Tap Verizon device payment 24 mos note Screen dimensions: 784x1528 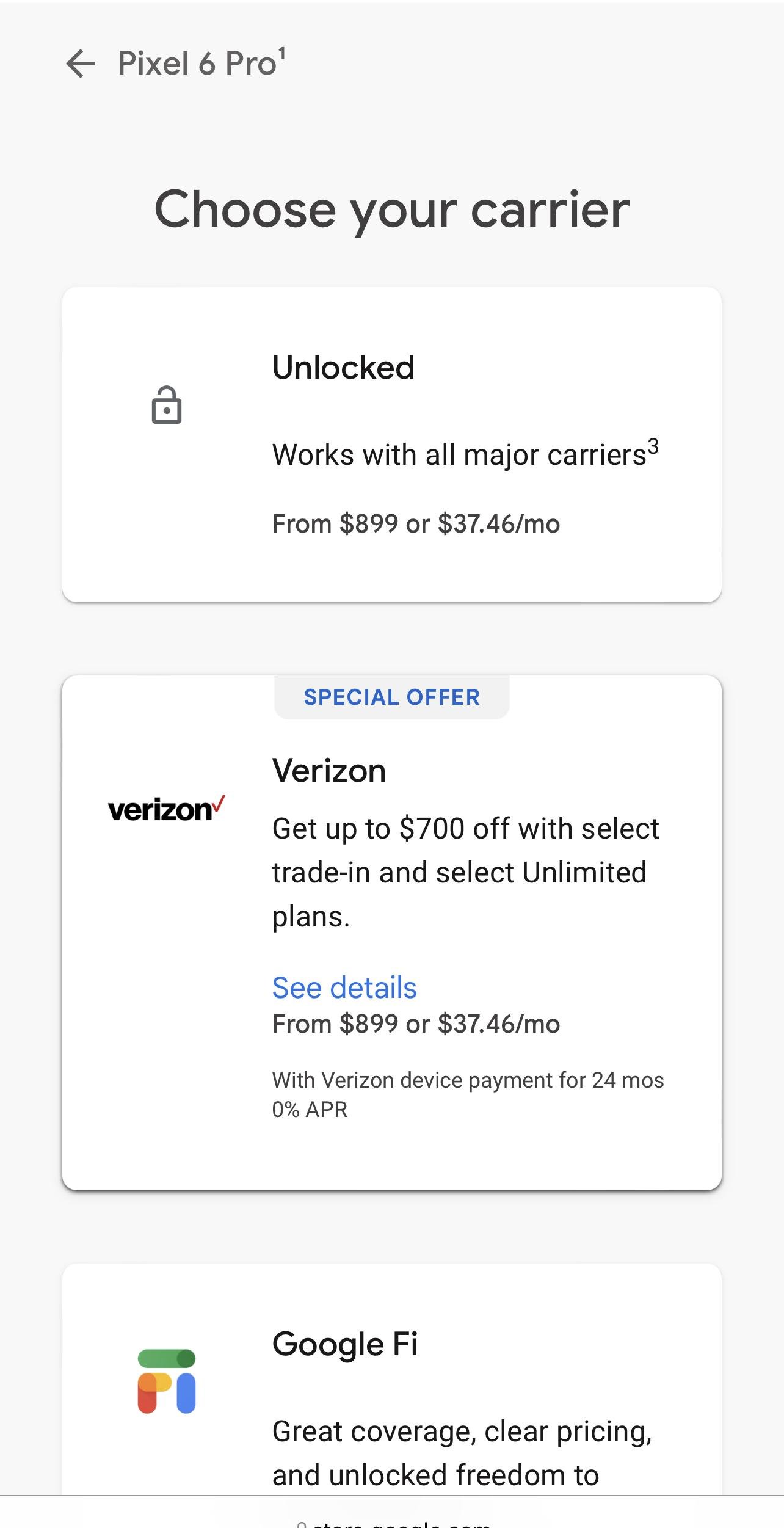point(468,1094)
